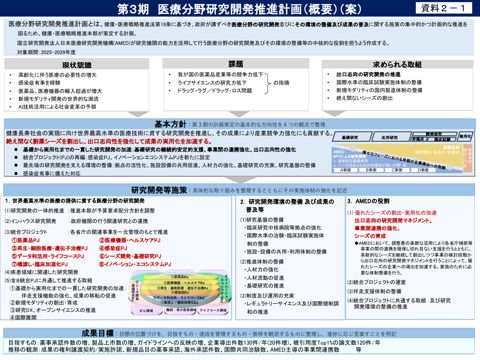Click the '成果目標' heading
Viewport: 480px width, 360px height.
[98, 333]
